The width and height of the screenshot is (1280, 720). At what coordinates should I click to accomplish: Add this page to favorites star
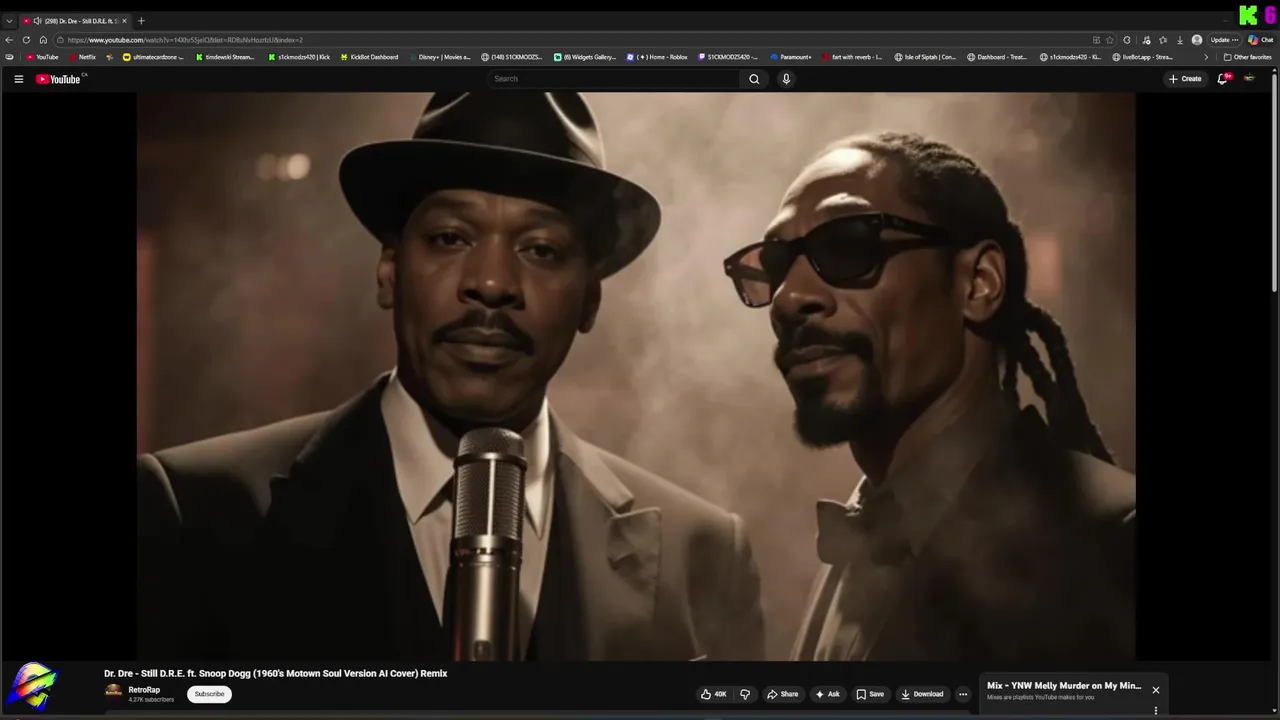[1110, 40]
